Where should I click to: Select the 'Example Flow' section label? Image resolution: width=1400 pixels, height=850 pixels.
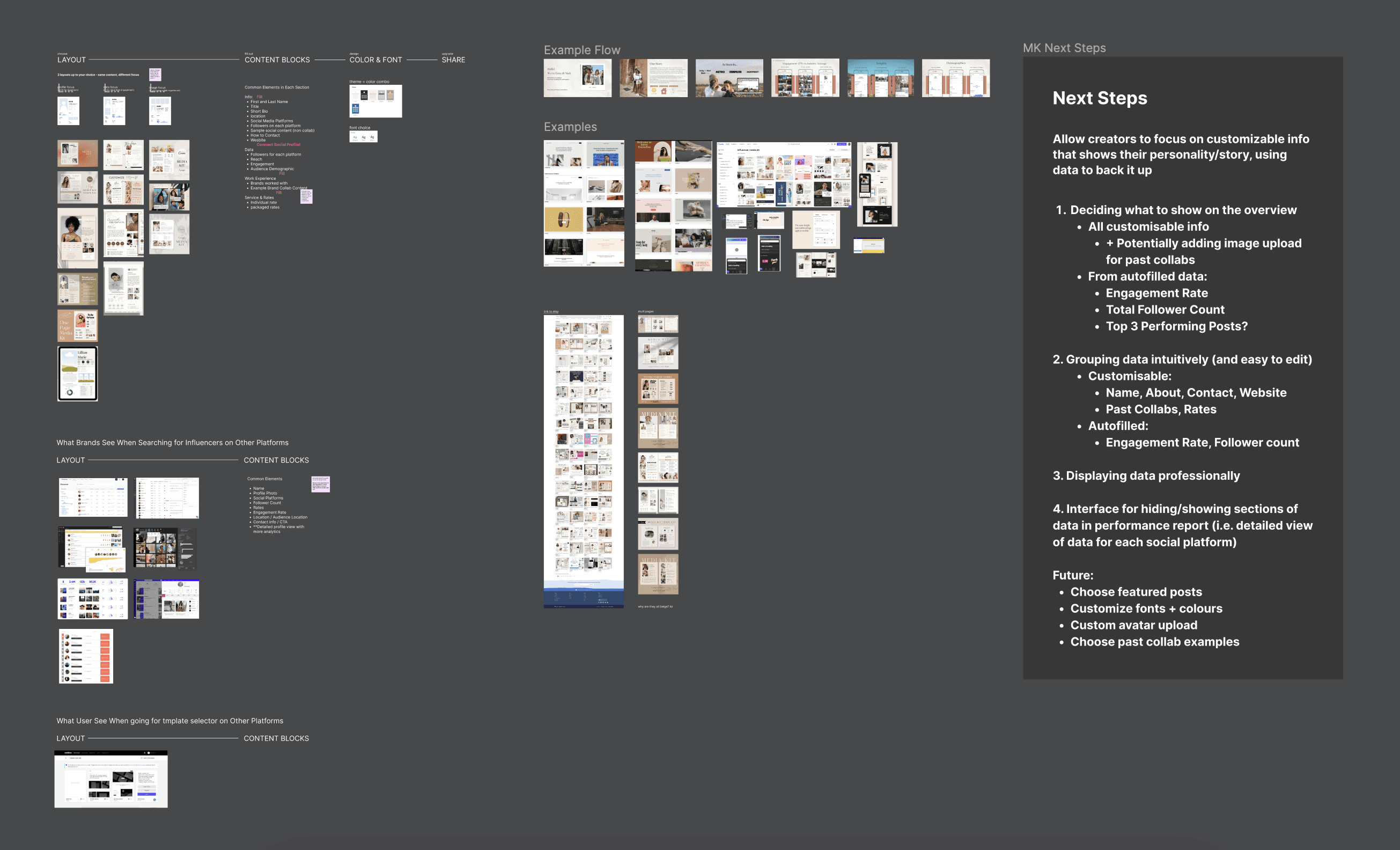(x=581, y=50)
